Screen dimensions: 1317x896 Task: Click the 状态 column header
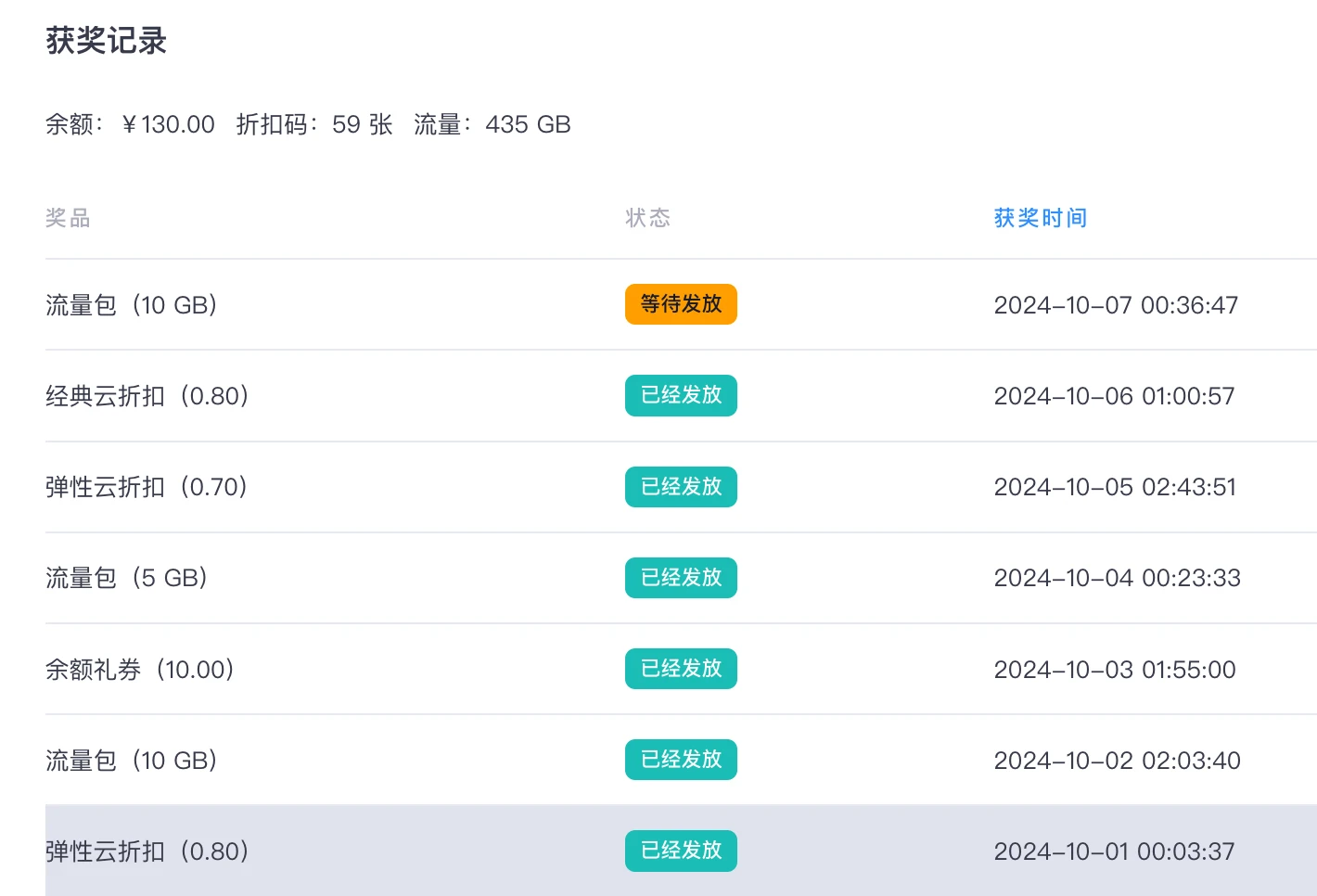647,218
